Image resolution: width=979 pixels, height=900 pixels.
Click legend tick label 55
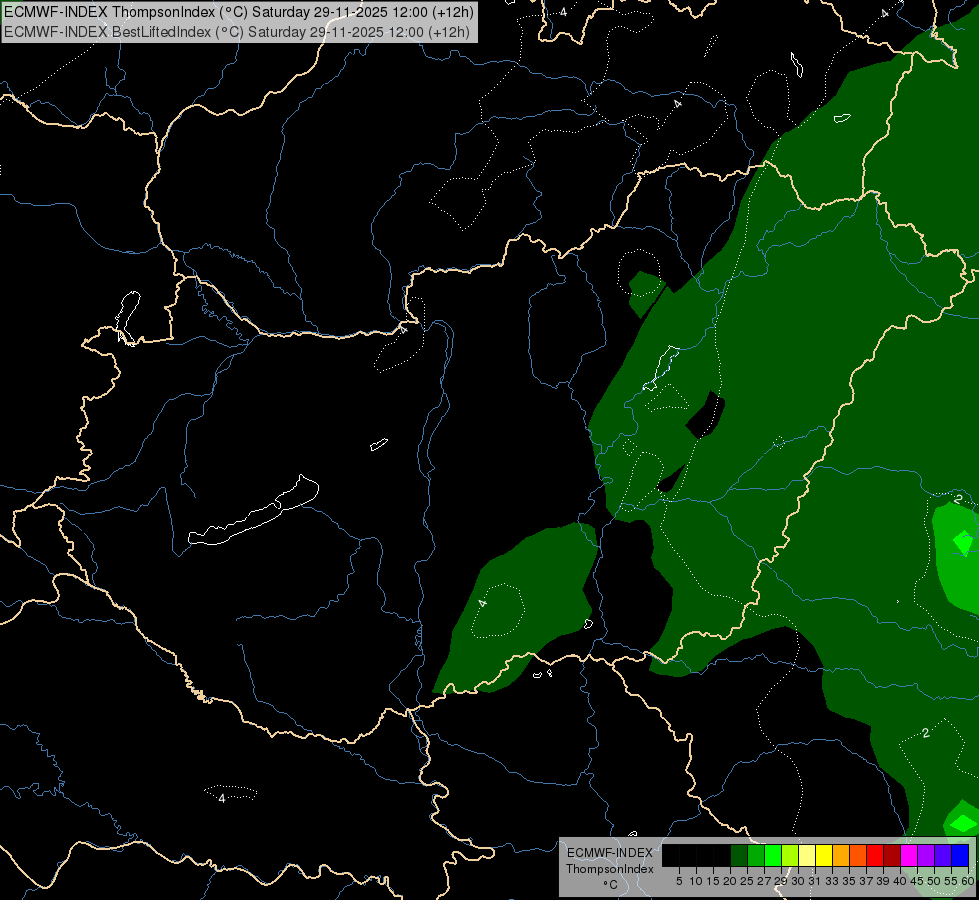tap(950, 881)
